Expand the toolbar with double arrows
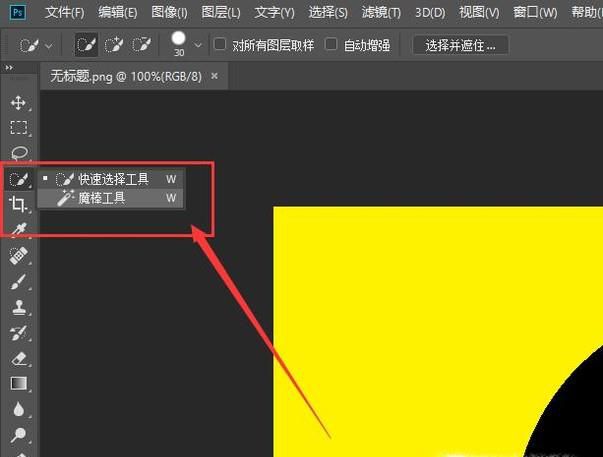603x457 pixels. (9, 68)
